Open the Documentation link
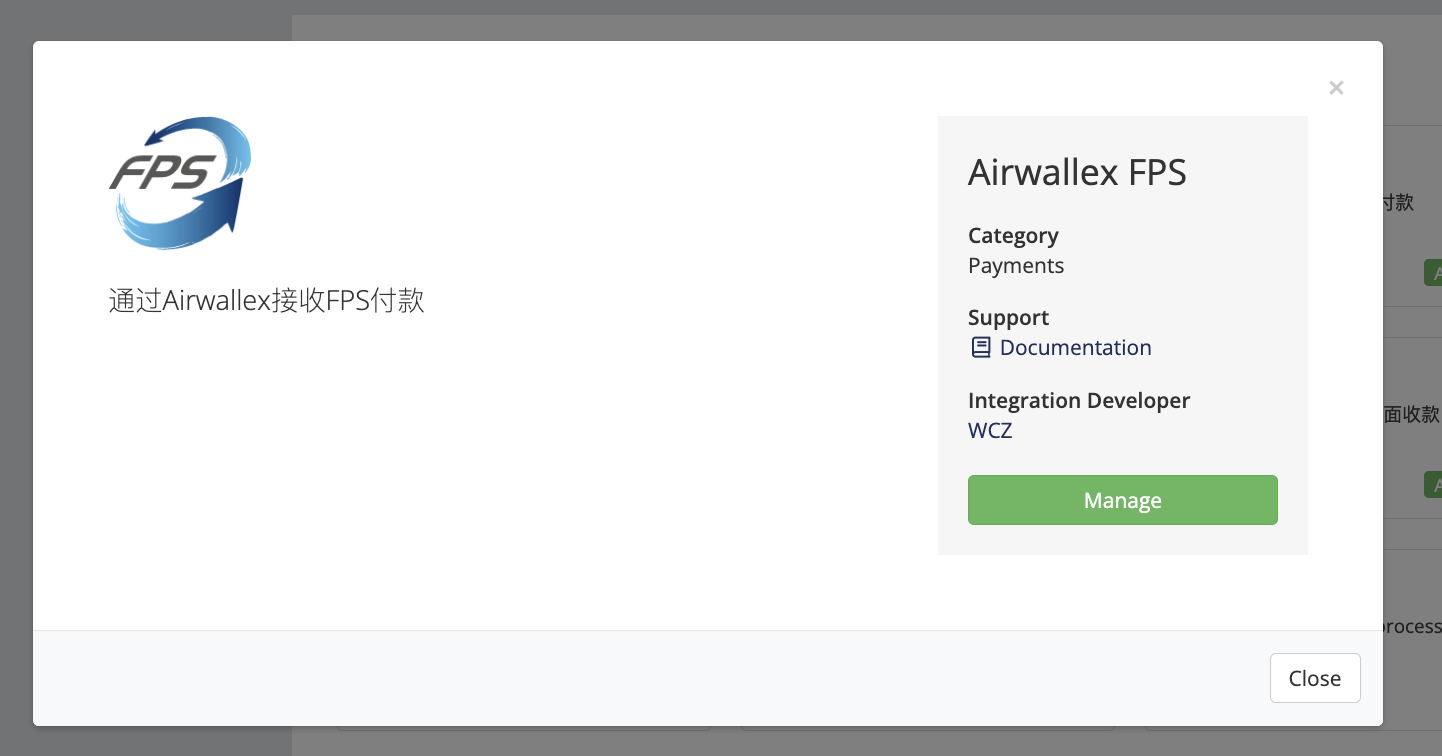The image size is (1442, 756). tap(1075, 347)
